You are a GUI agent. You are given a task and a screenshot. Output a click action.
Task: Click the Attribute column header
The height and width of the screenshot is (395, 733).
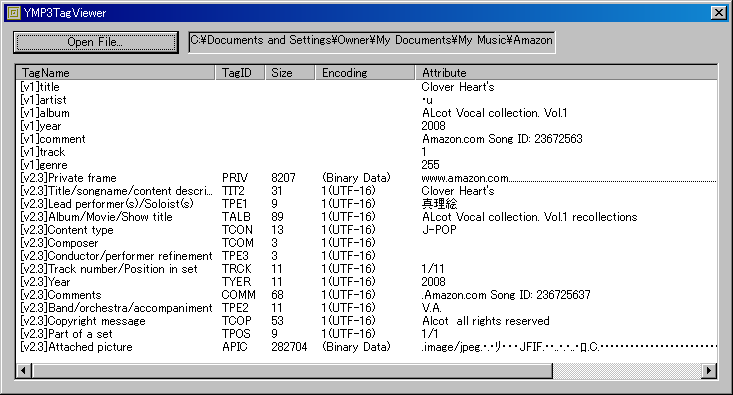tap(566, 73)
